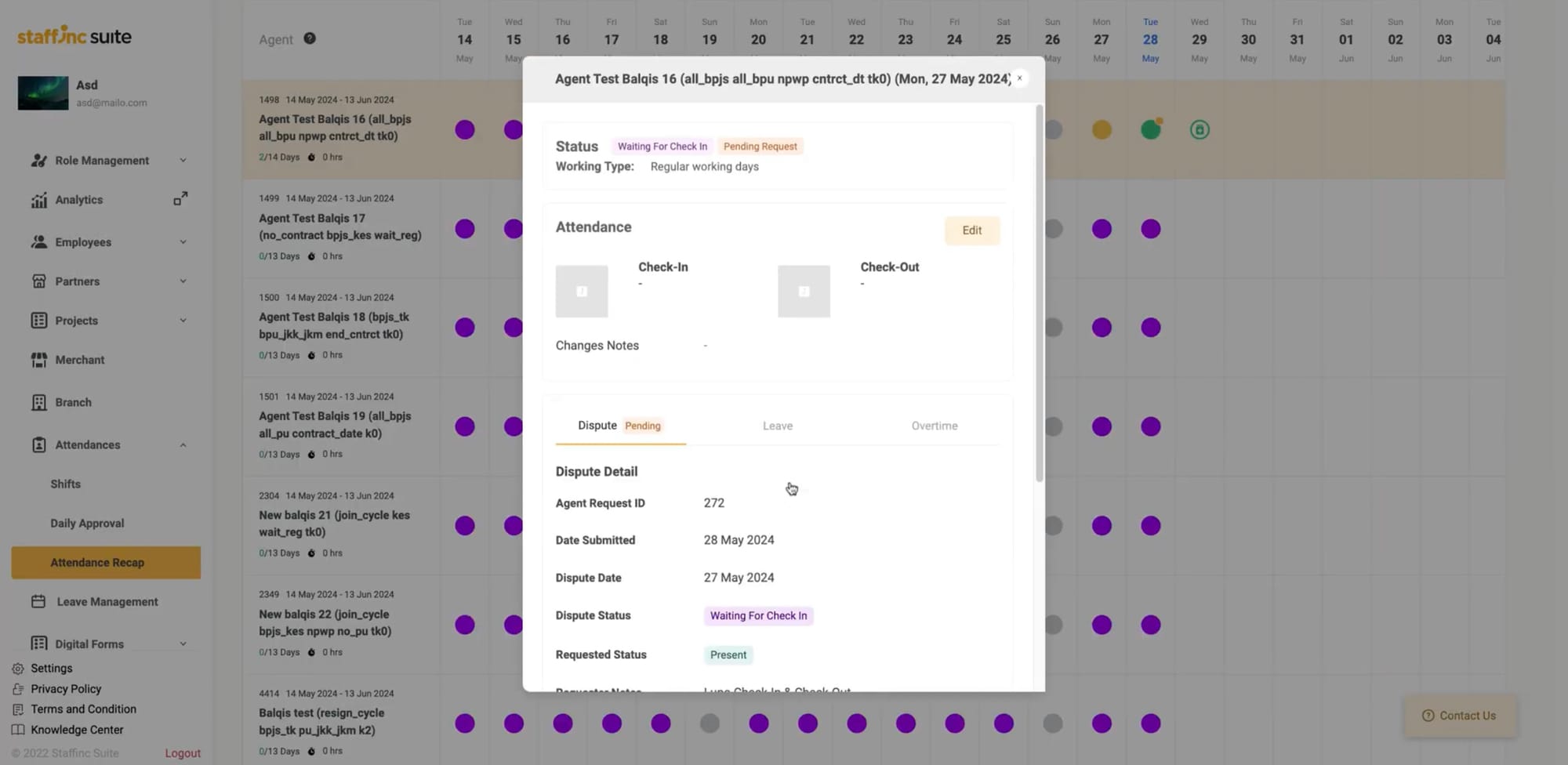The width and height of the screenshot is (1568, 765).
Task: Collapse the Attendances menu chevron
Action: [x=183, y=444]
